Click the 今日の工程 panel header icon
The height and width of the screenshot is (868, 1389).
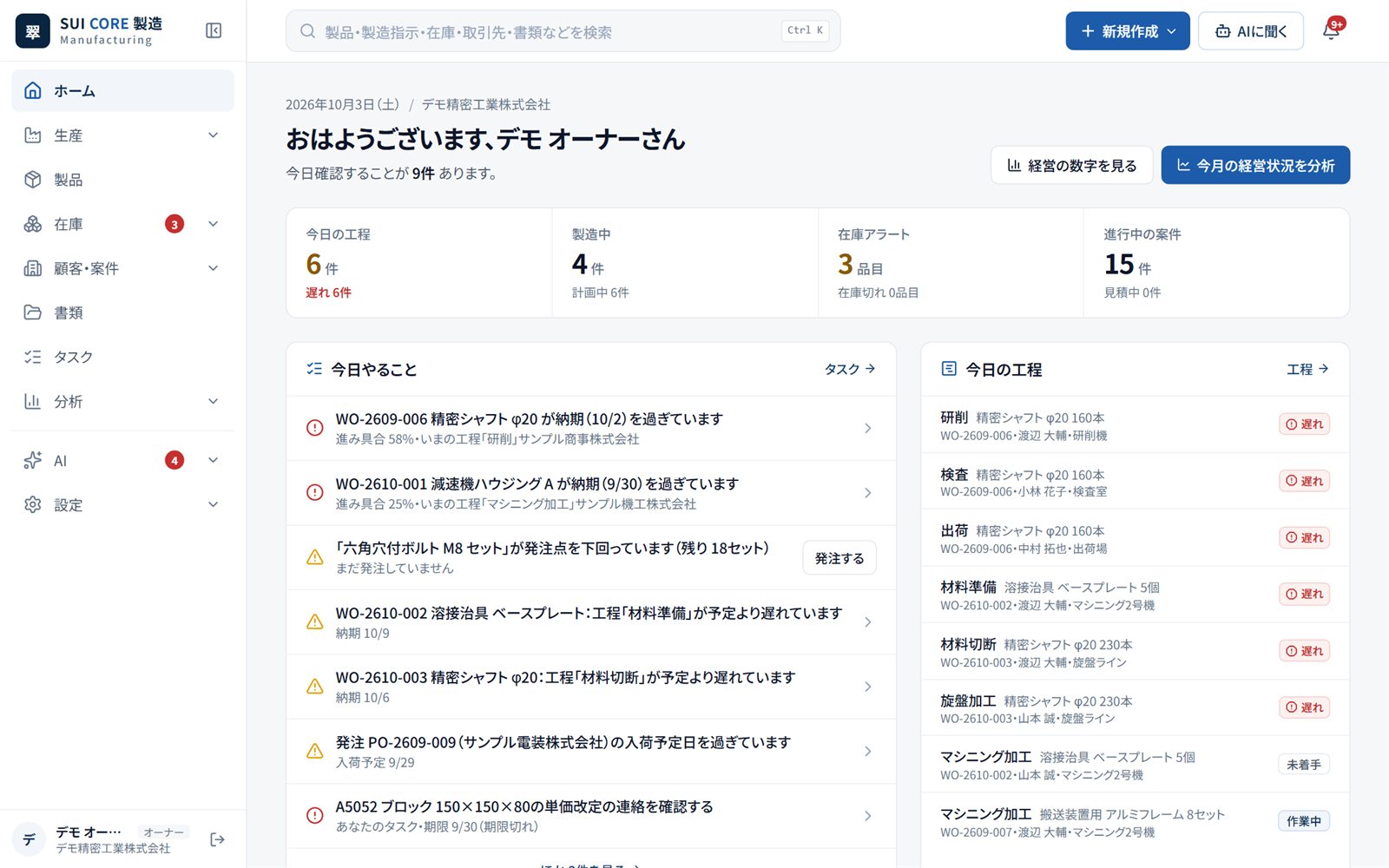tap(949, 369)
